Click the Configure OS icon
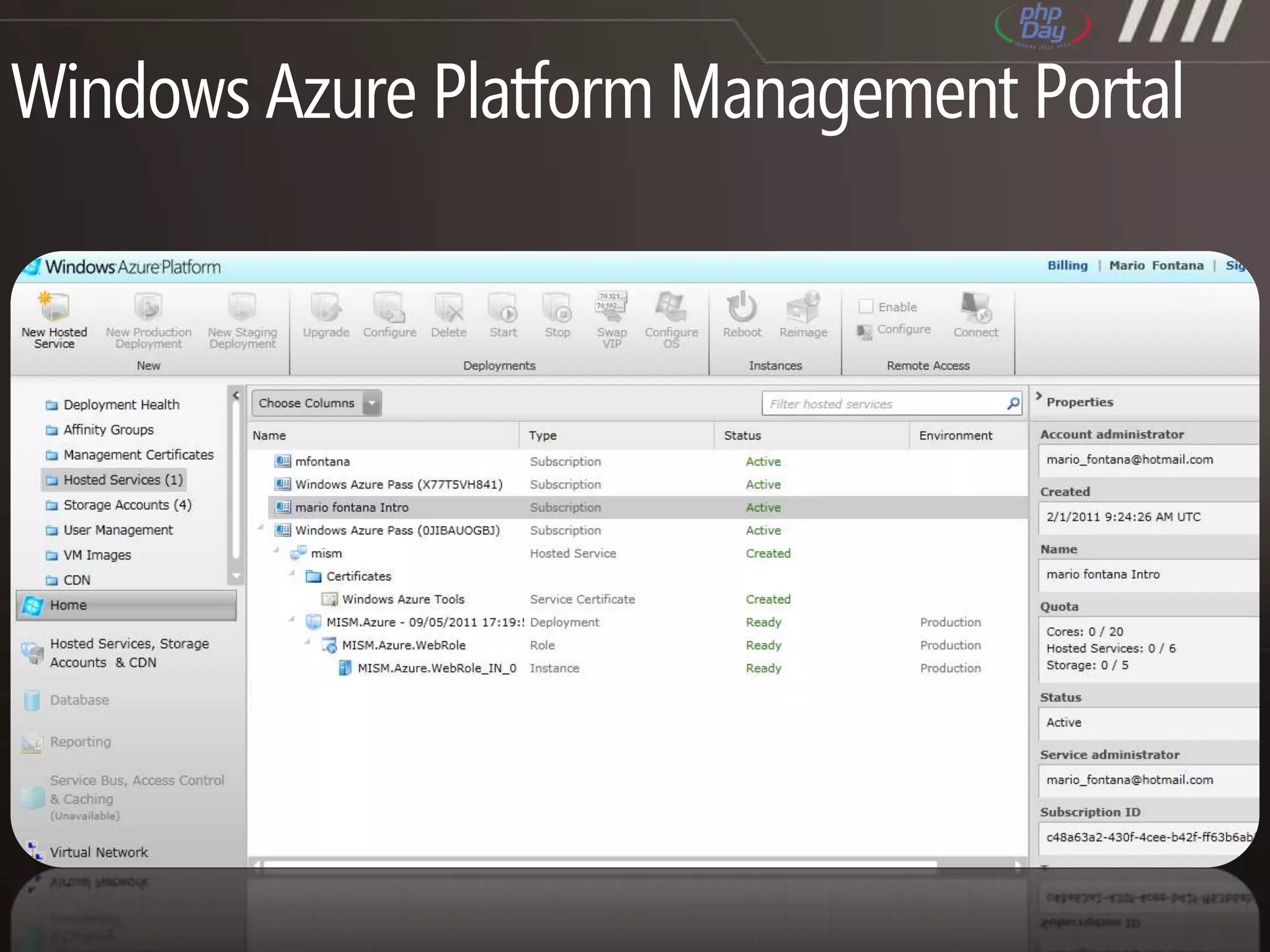Image resolution: width=1270 pixels, height=952 pixels. (x=671, y=307)
